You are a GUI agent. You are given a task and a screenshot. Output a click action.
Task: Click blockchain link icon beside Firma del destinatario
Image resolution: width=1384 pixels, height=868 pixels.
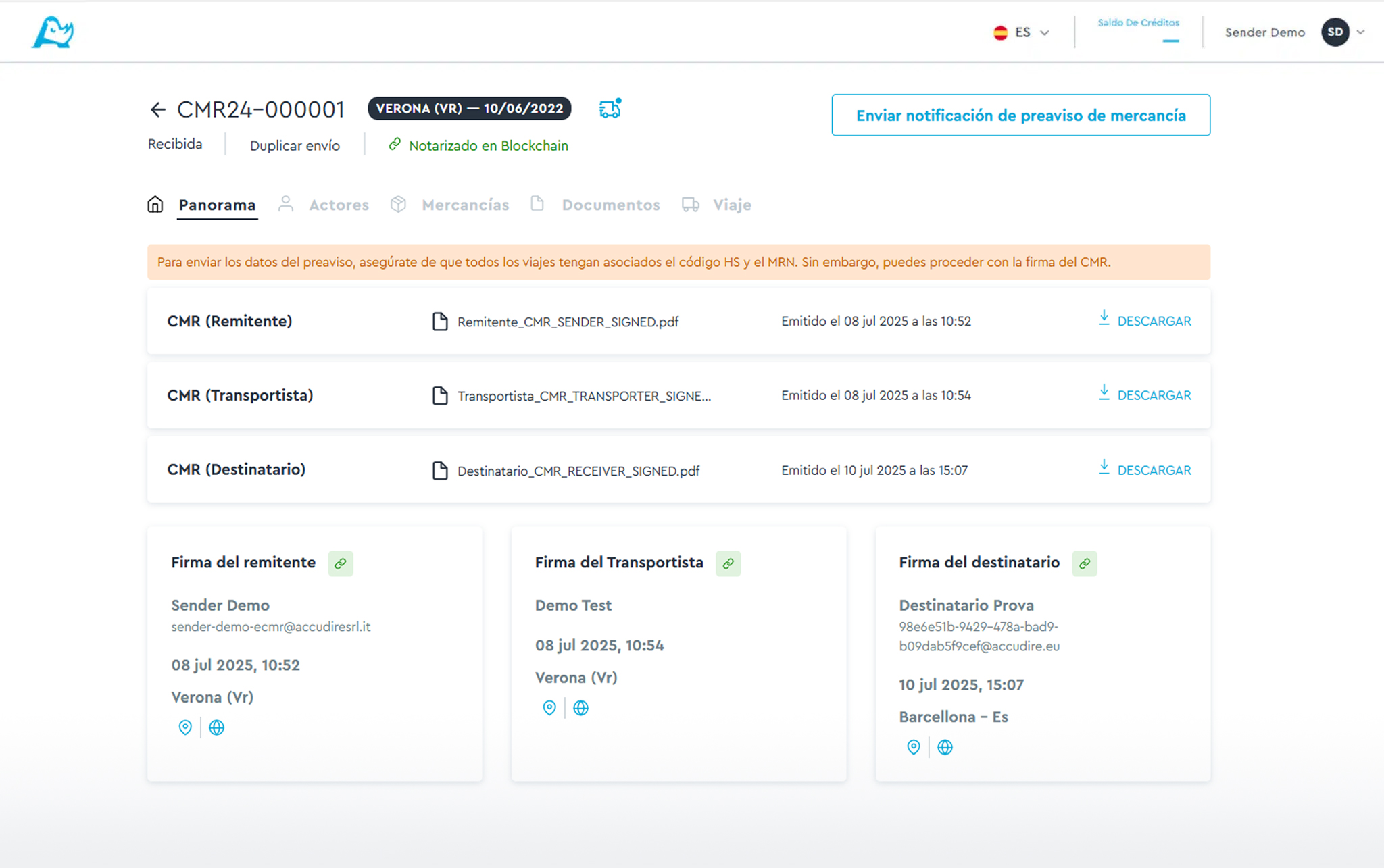point(1084,563)
